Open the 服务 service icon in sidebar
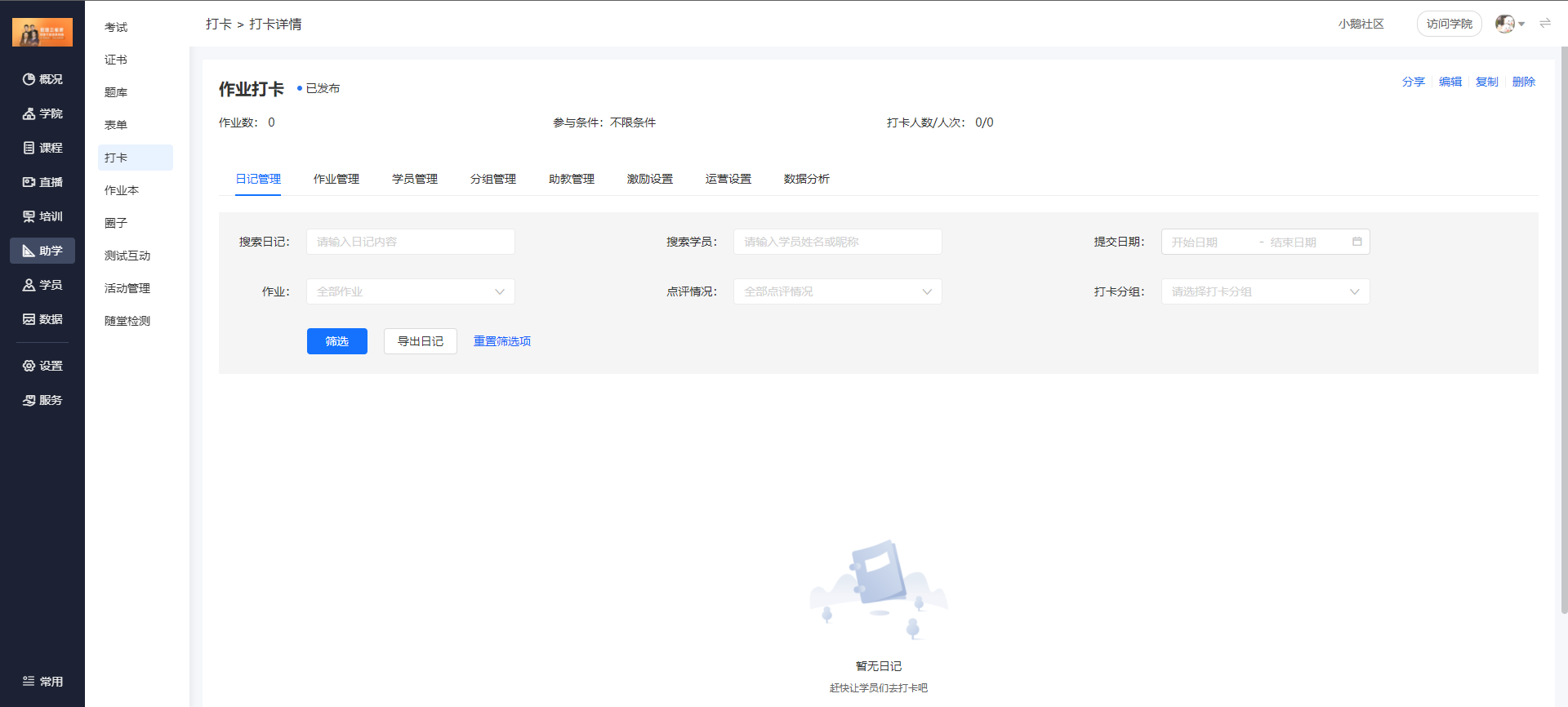 pos(29,400)
